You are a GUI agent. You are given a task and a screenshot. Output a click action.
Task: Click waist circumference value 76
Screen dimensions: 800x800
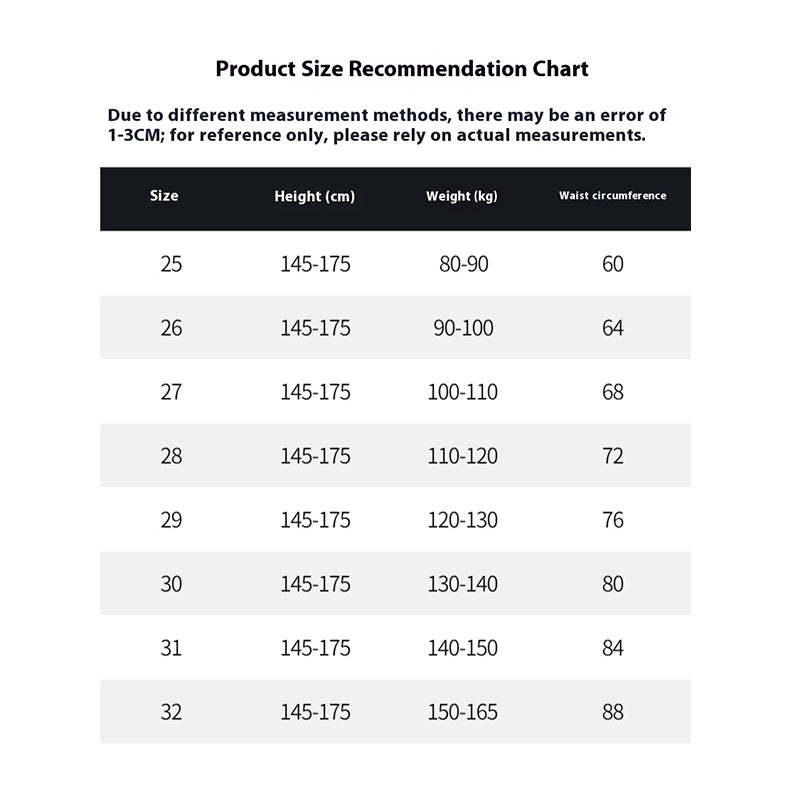pyautogui.click(x=613, y=520)
